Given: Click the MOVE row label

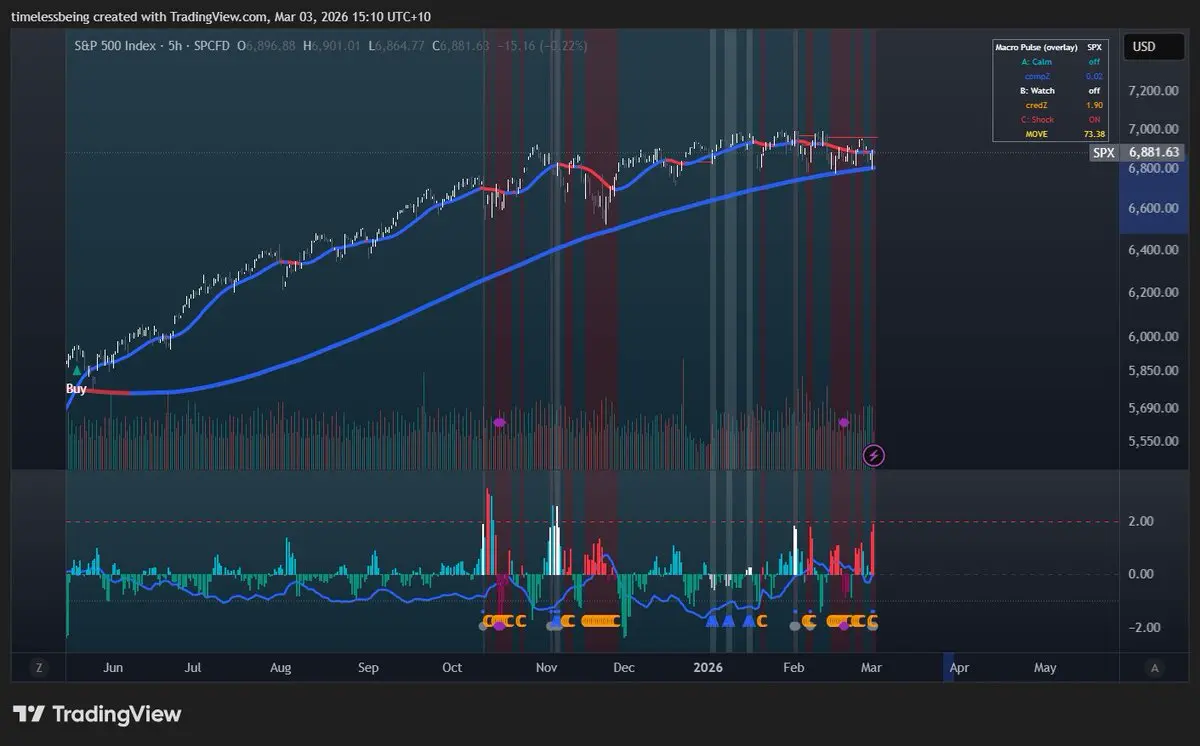Looking at the screenshot, I should point(1037,134).
